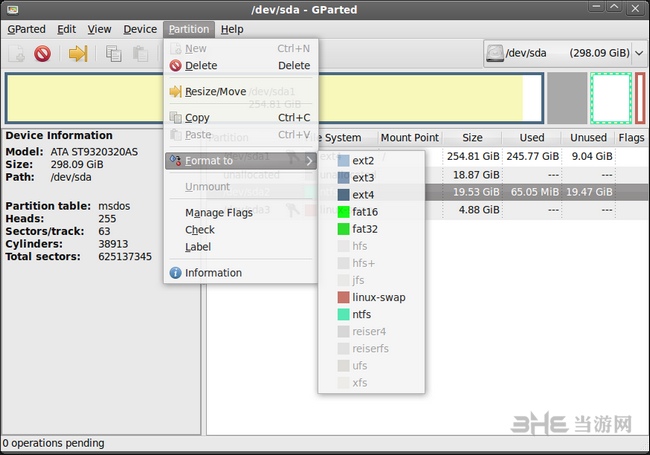Click the red delete icon in Partition menu
The width and height of the screenshot is (650, 455).
click(x=175, y=65)
